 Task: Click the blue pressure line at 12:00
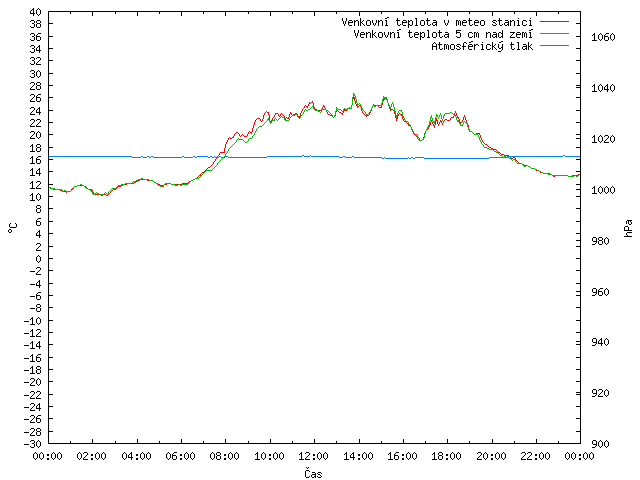314,156
